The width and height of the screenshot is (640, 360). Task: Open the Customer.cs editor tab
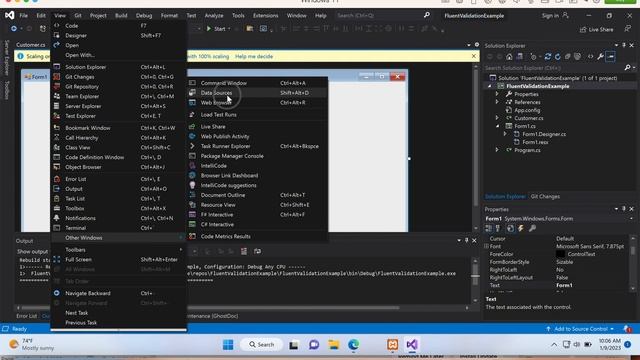pyautogui.click(x=31, y=45)
